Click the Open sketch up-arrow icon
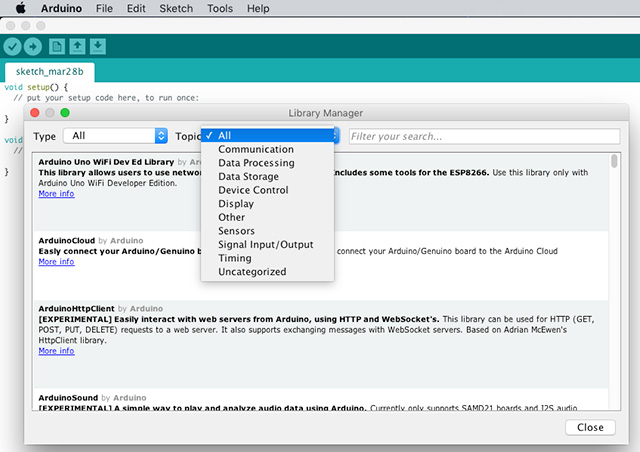The image size is (640, 452). [x=77, y=47]
